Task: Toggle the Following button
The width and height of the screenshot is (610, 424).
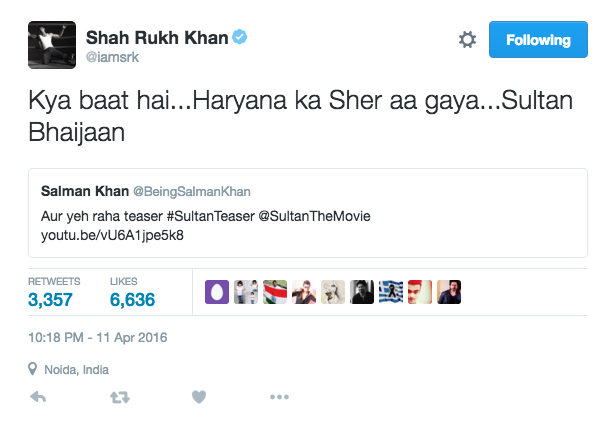Action: point(538,40)
